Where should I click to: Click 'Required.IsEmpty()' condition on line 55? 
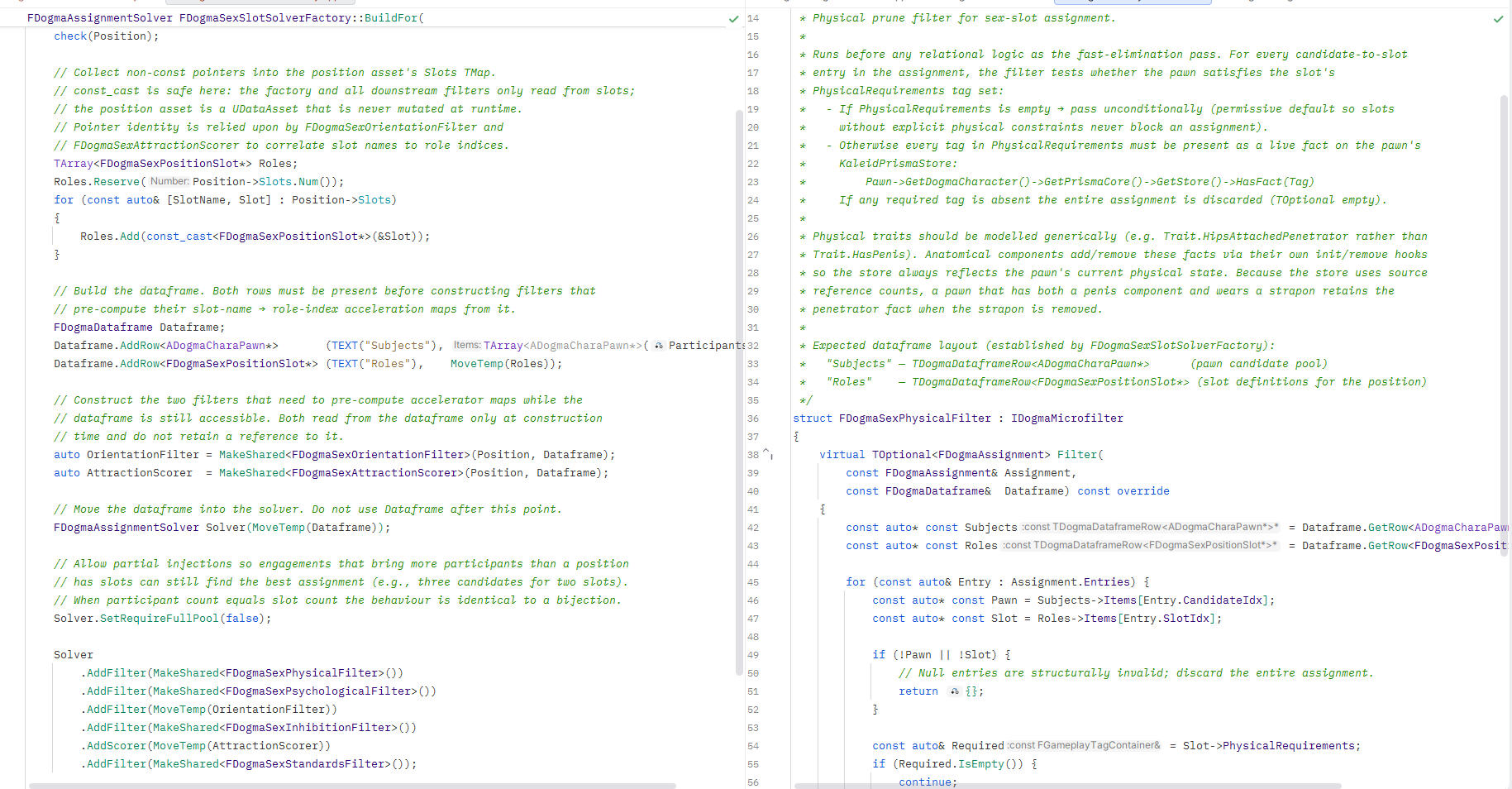[x=961, y=764]
